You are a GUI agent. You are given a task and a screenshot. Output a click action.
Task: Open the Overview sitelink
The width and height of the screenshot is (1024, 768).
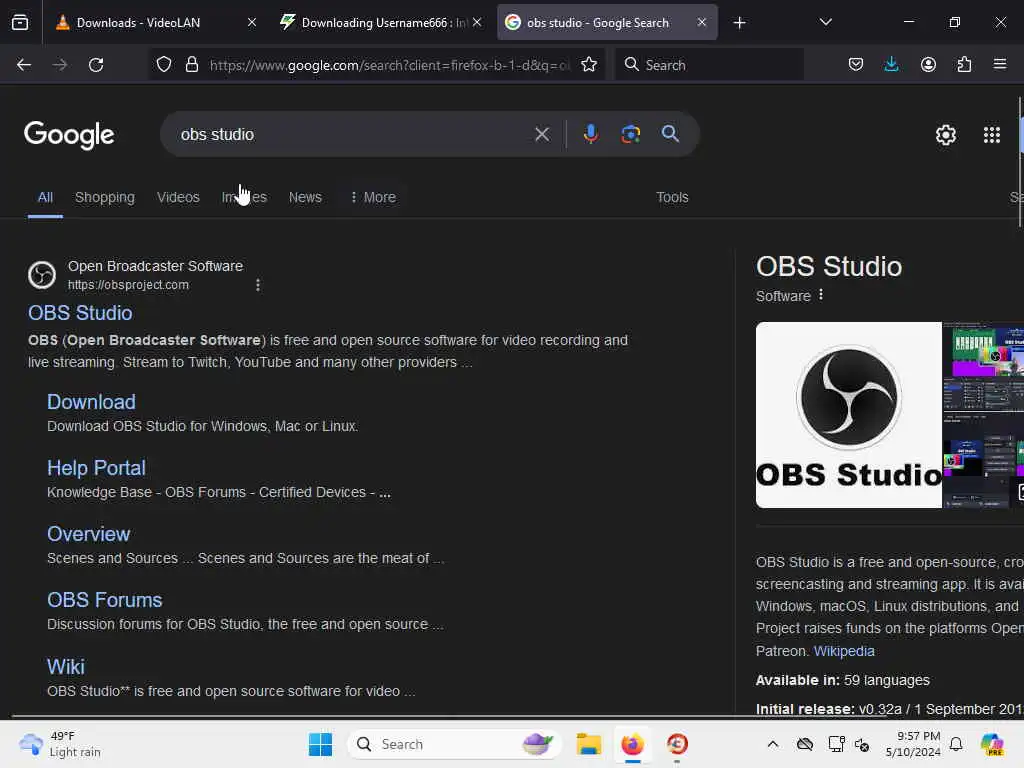pyautogui.click(x=88, y=534)
